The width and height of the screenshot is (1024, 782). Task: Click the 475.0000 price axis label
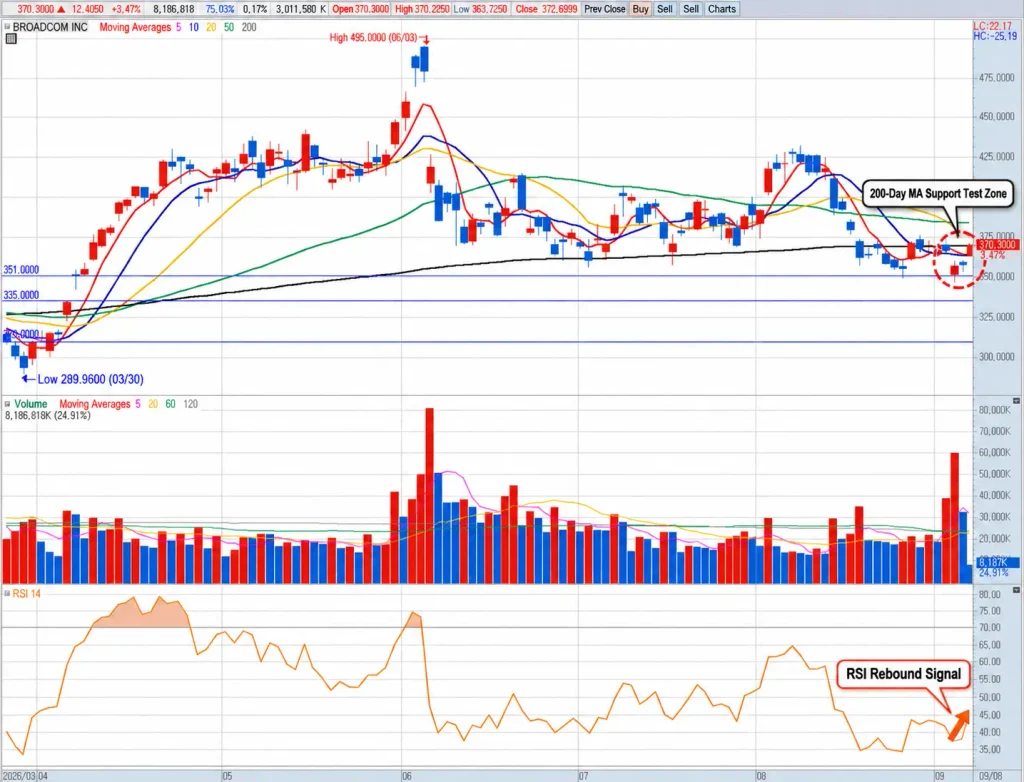coord(997,78)
